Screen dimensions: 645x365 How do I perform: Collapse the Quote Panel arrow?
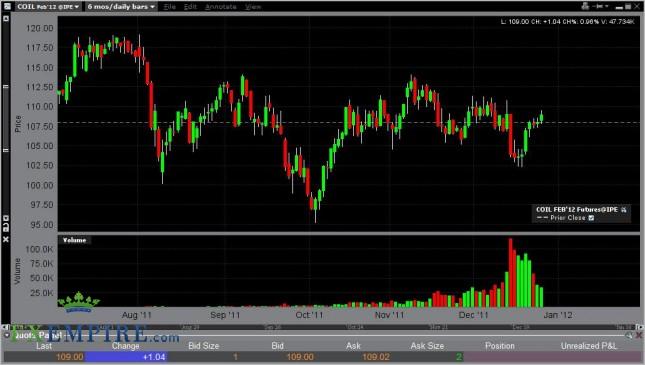tap(7, 335)
